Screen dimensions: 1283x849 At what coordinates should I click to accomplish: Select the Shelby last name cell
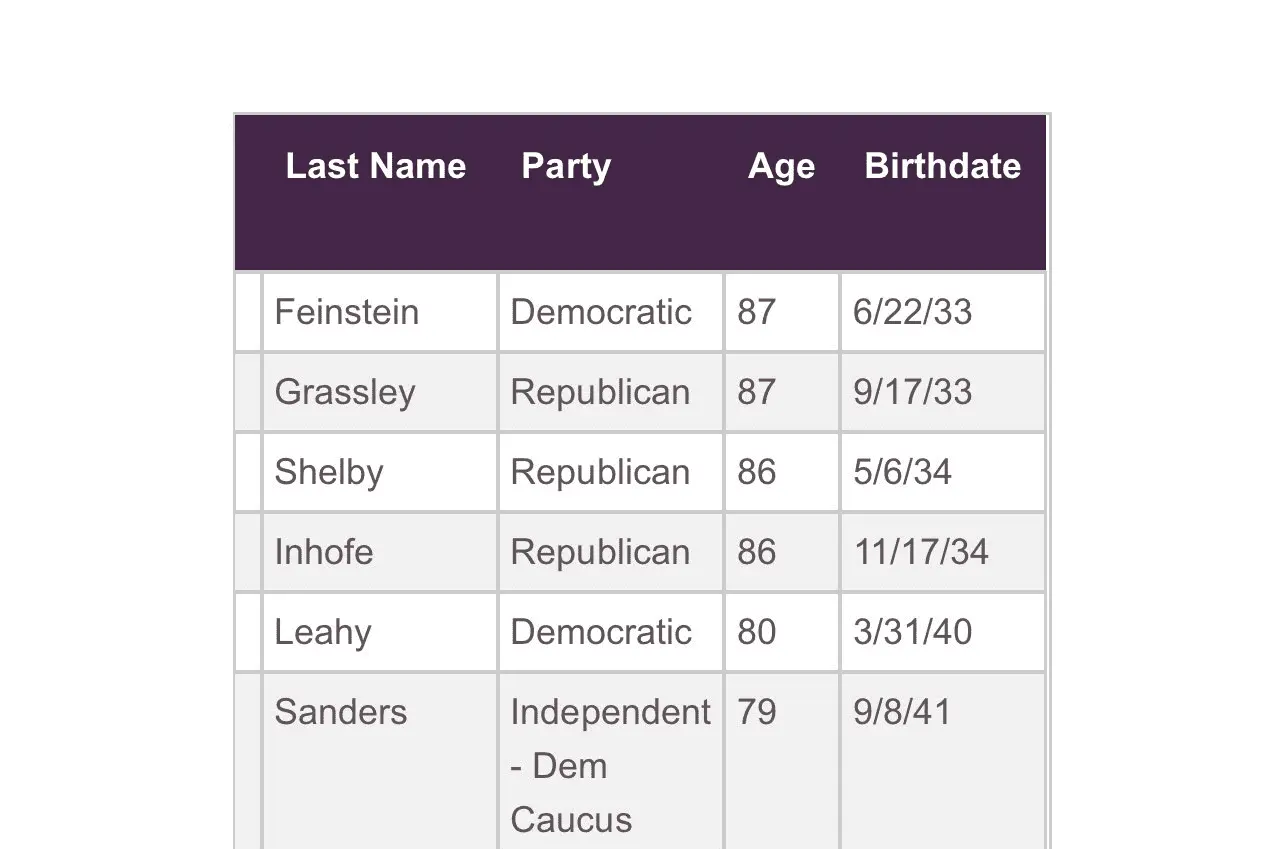328,472
